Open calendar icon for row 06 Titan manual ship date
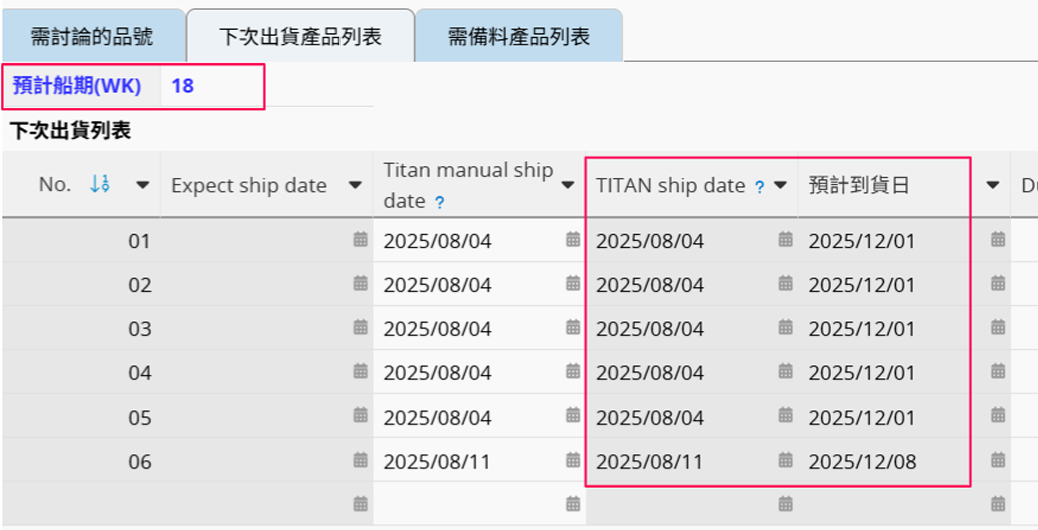The image size is (1038, 530). pyautogui.click(x=573, y=461)
